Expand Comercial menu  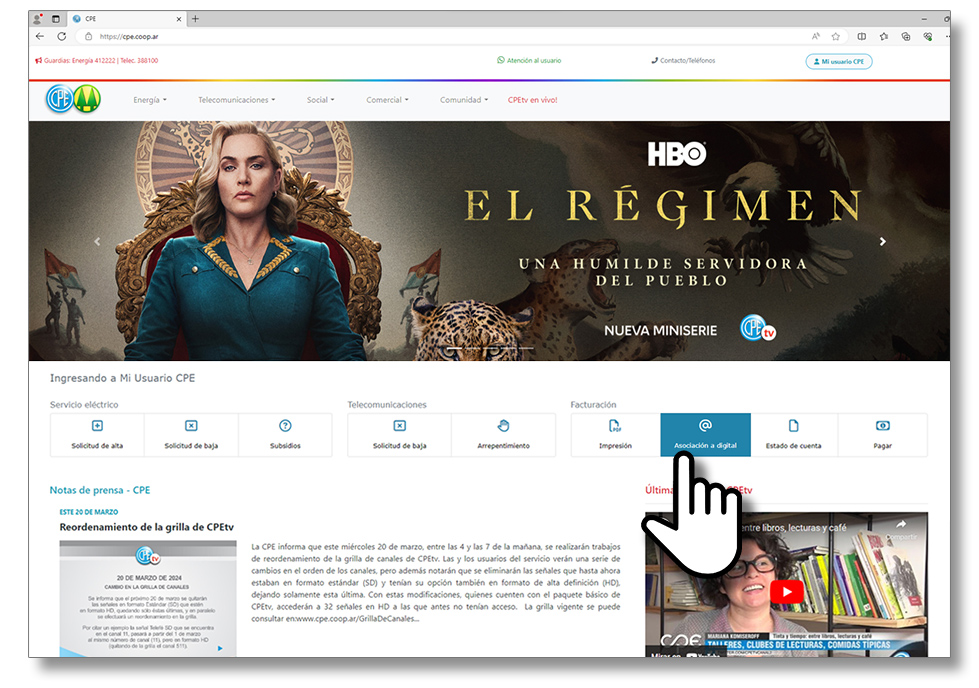387,100
